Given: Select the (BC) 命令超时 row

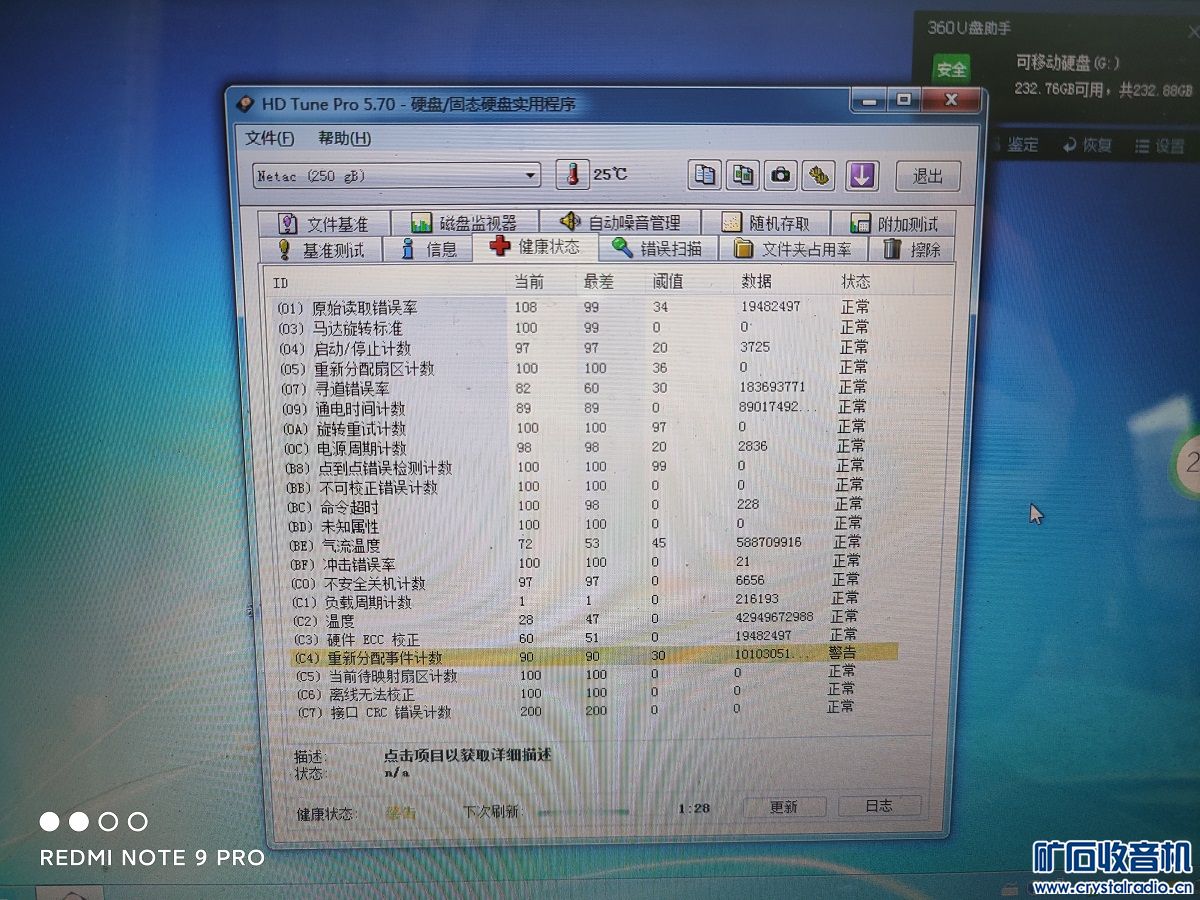Looking at the screenshot, I should pyautogui.click(x=575, y=506).
